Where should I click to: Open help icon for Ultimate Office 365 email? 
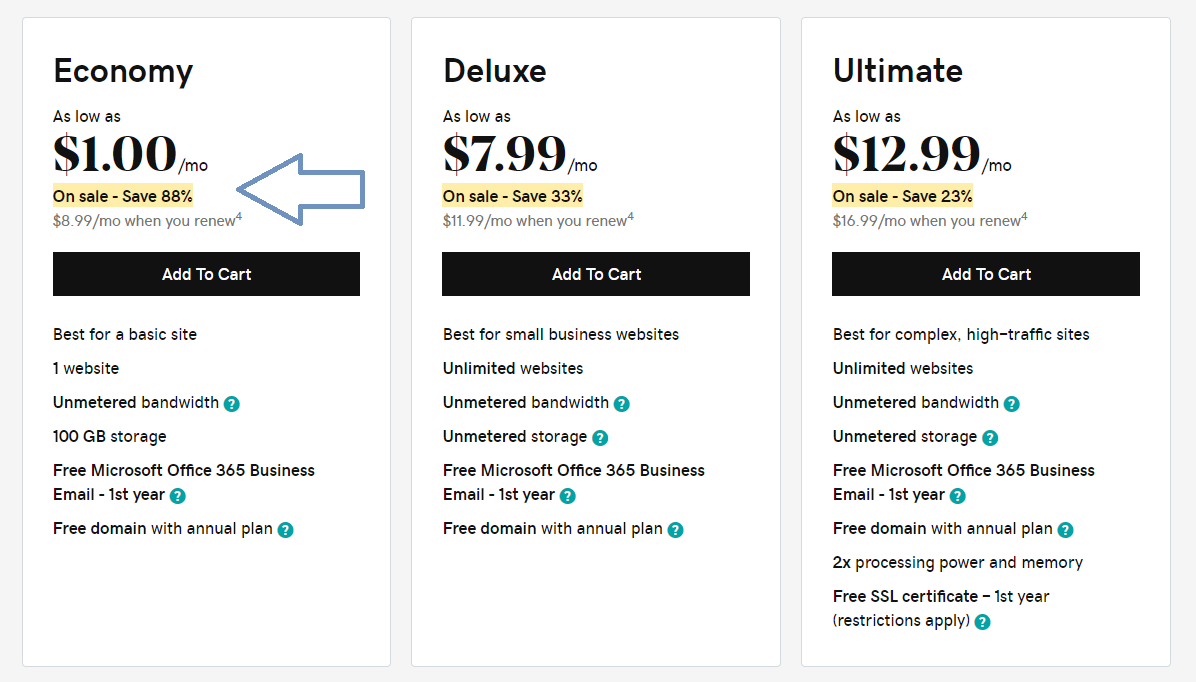(958, 496)
